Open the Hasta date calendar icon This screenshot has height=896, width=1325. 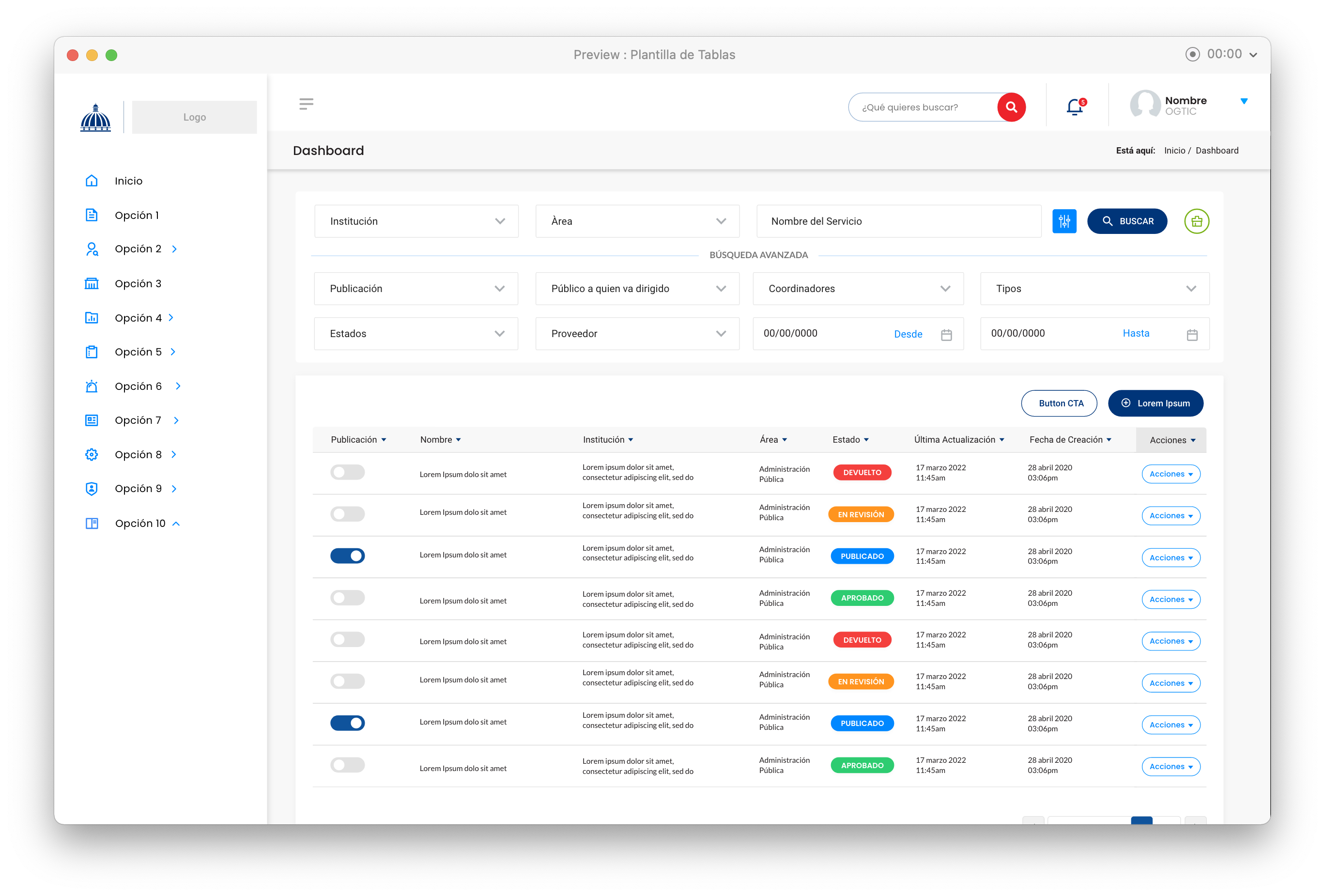(1192, 335)
